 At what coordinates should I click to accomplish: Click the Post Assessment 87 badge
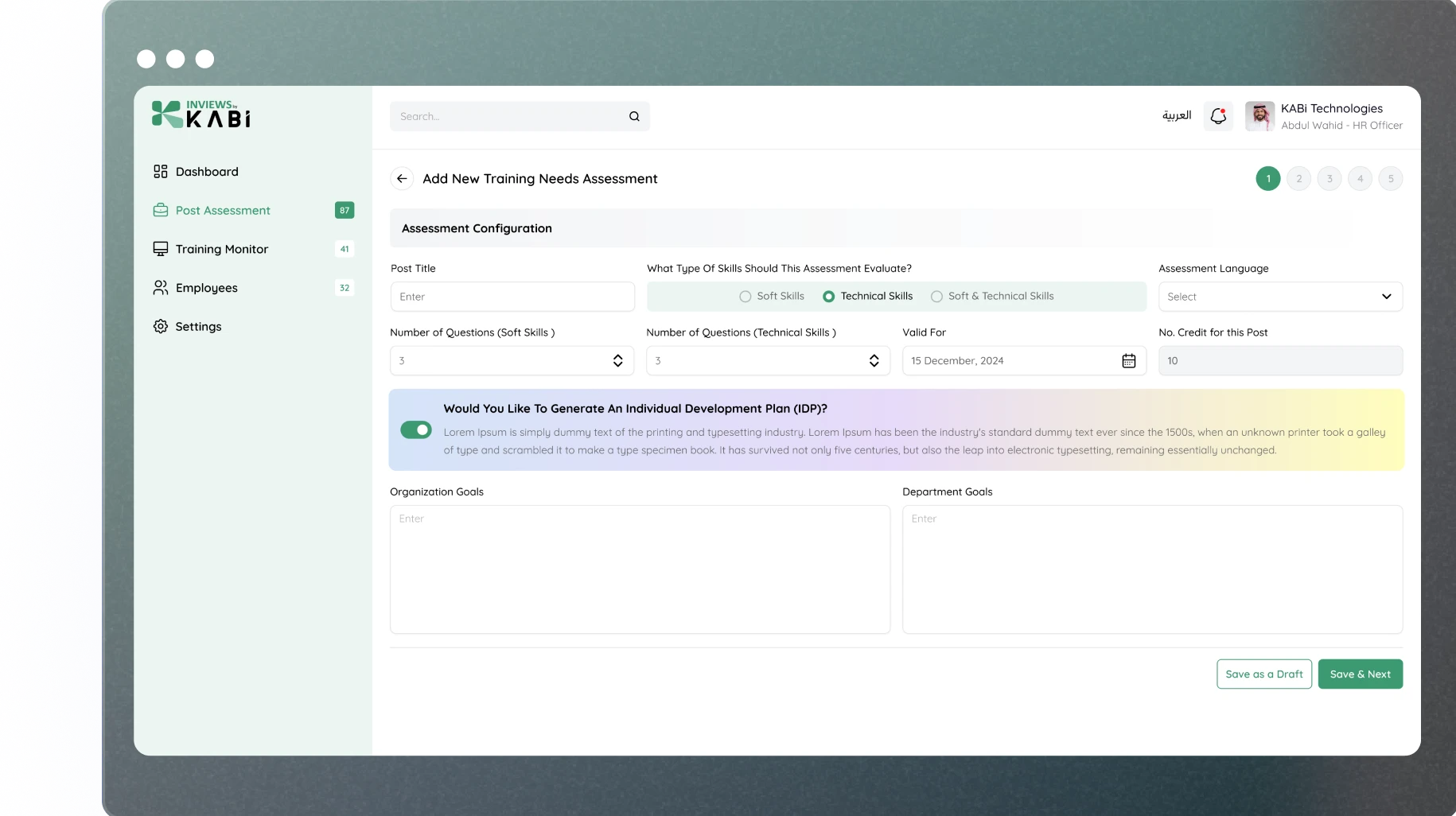click(345, 211)
